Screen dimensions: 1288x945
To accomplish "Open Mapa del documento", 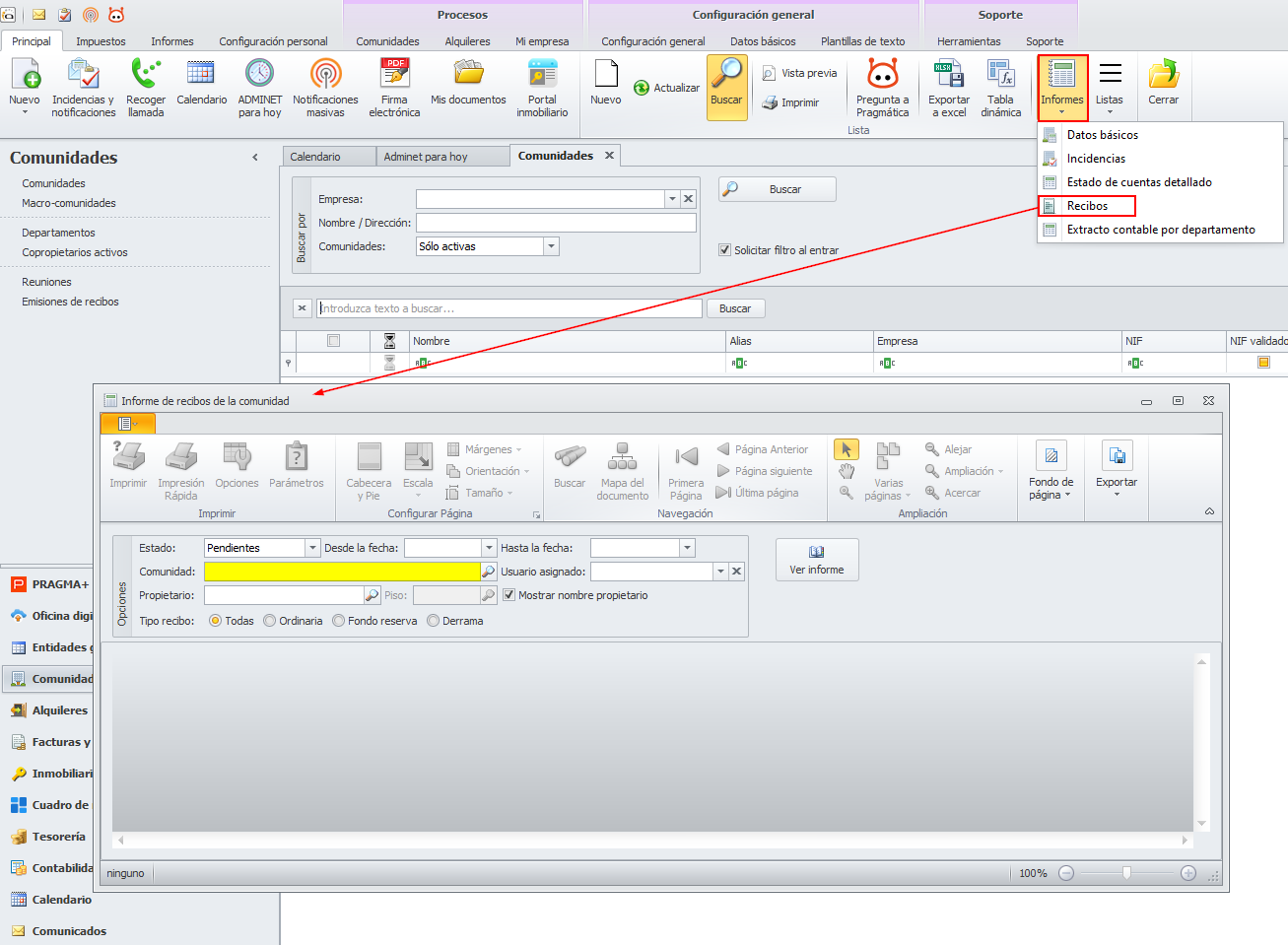I will [622, 471].
